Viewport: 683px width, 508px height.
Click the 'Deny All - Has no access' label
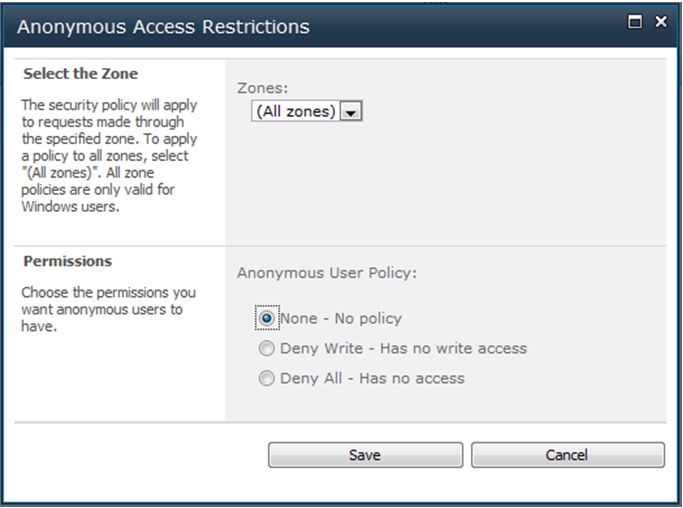tap(372, 379)
